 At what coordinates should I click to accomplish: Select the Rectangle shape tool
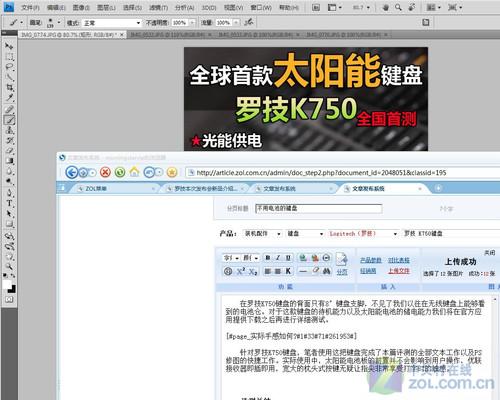(9, 224)
